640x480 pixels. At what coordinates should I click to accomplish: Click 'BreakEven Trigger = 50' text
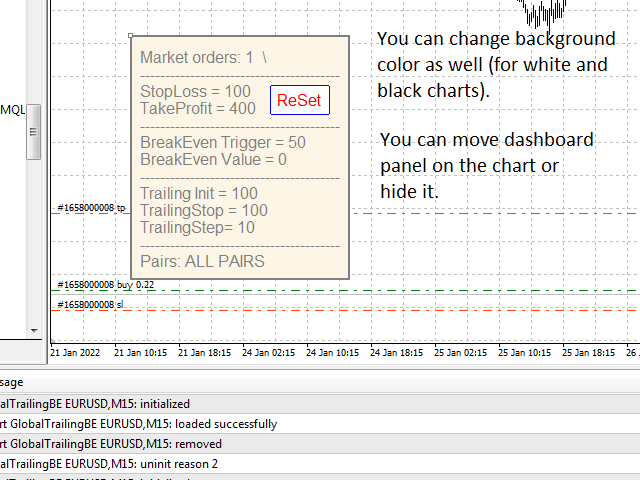(x=223, y=142)
